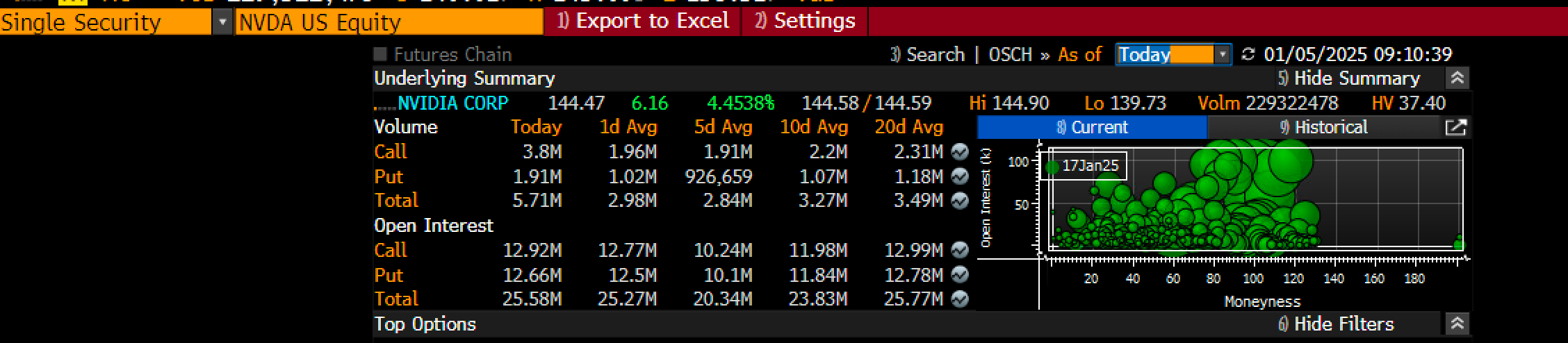Collapse the Top Options filters with the chevron
This screenshot has height=343, width=1568.
[x=1457, y=324]
